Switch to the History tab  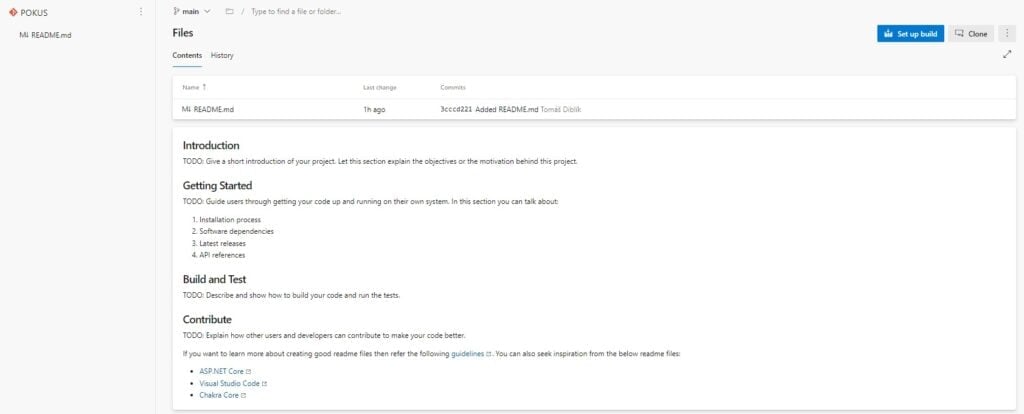pyautogui.click(x=222, y=55)
